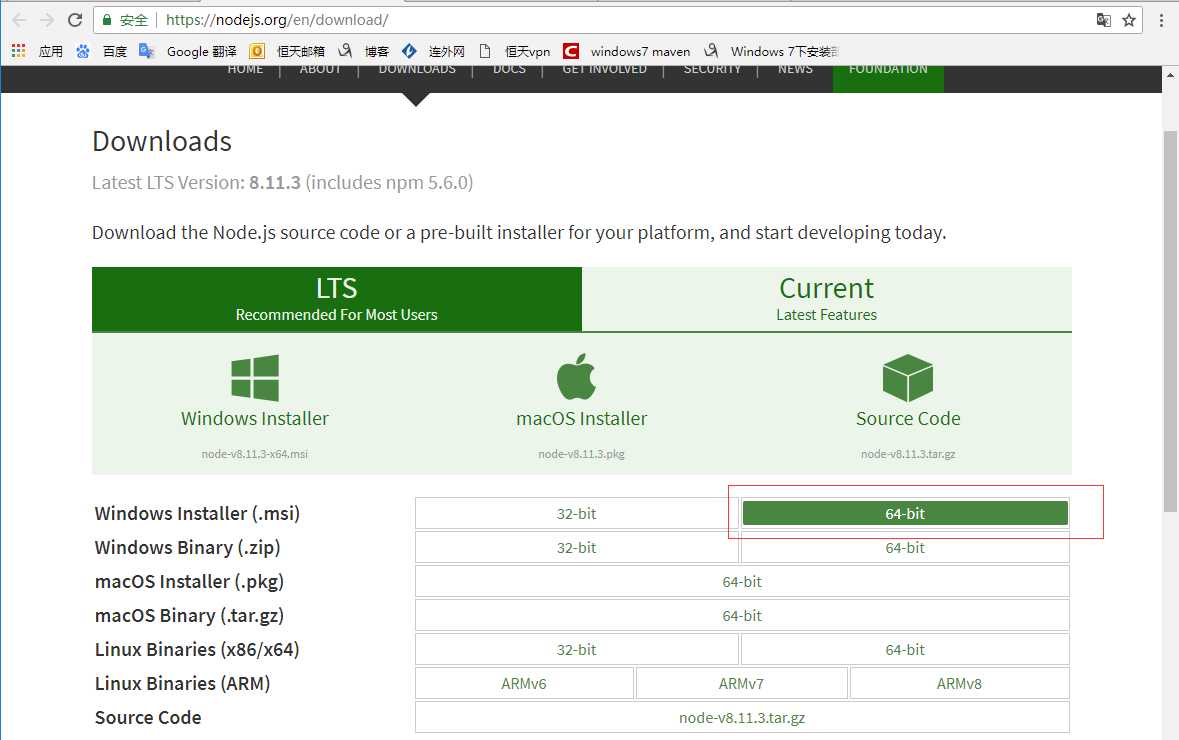
Task: Click the Windows Installer text link
Action: 255,419
